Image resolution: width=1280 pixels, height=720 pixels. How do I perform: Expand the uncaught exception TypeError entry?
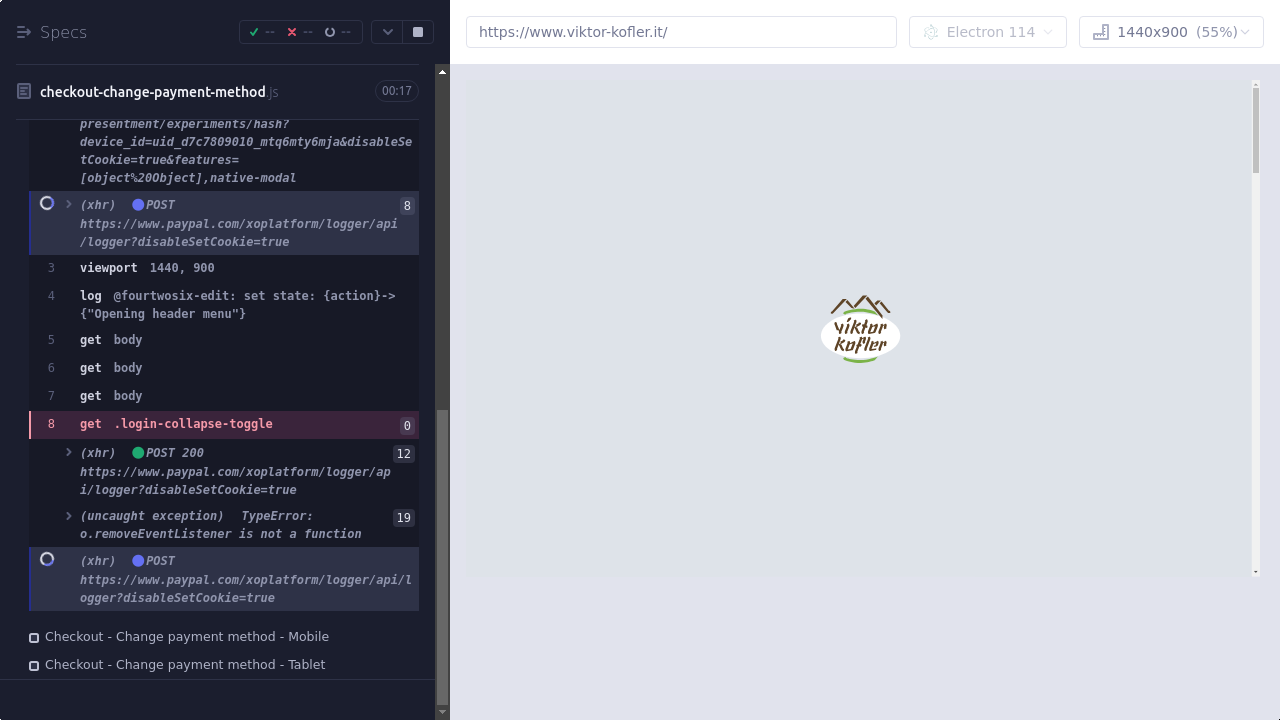[69, 516]
